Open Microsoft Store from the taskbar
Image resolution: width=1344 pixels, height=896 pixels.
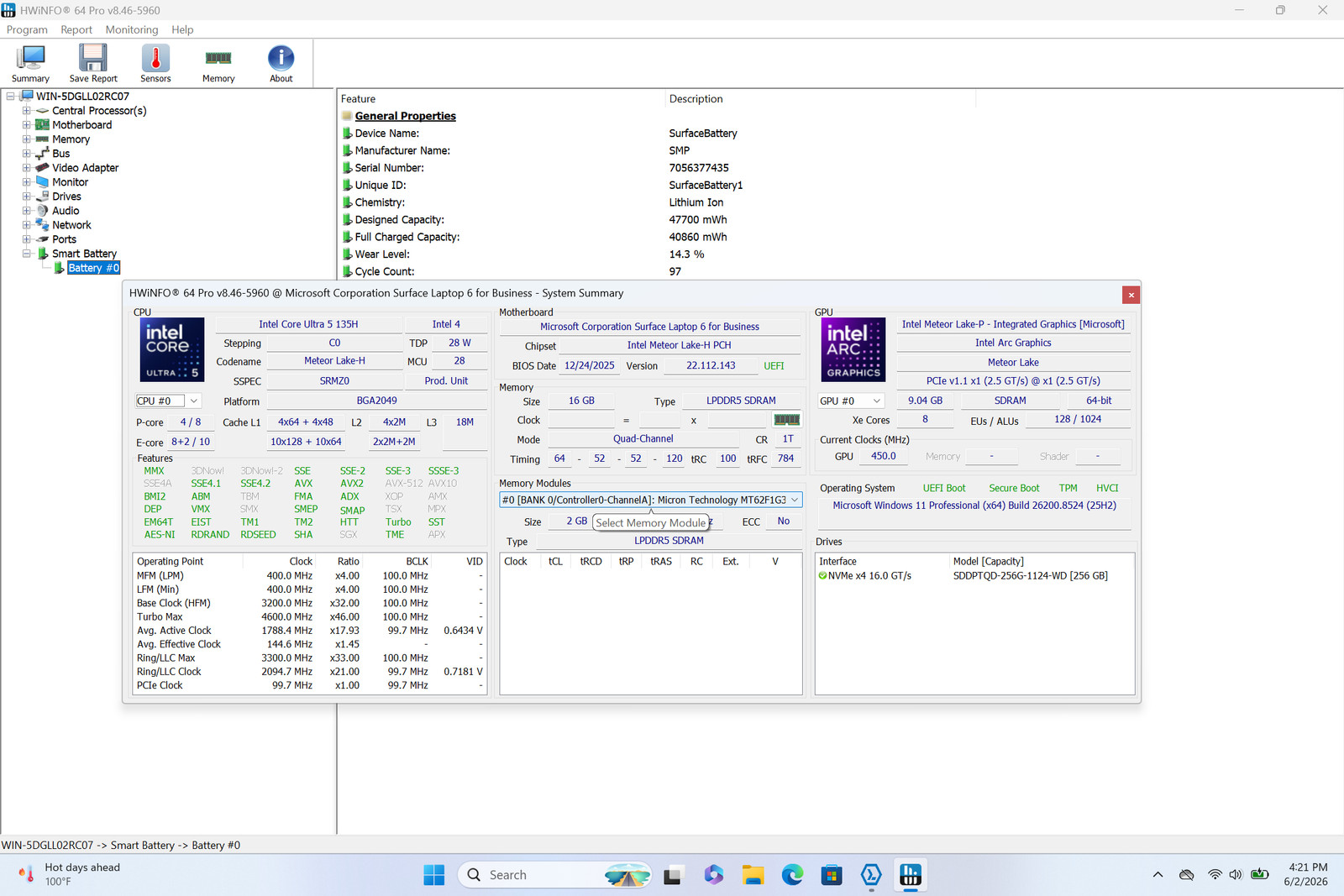click(832, 875)
